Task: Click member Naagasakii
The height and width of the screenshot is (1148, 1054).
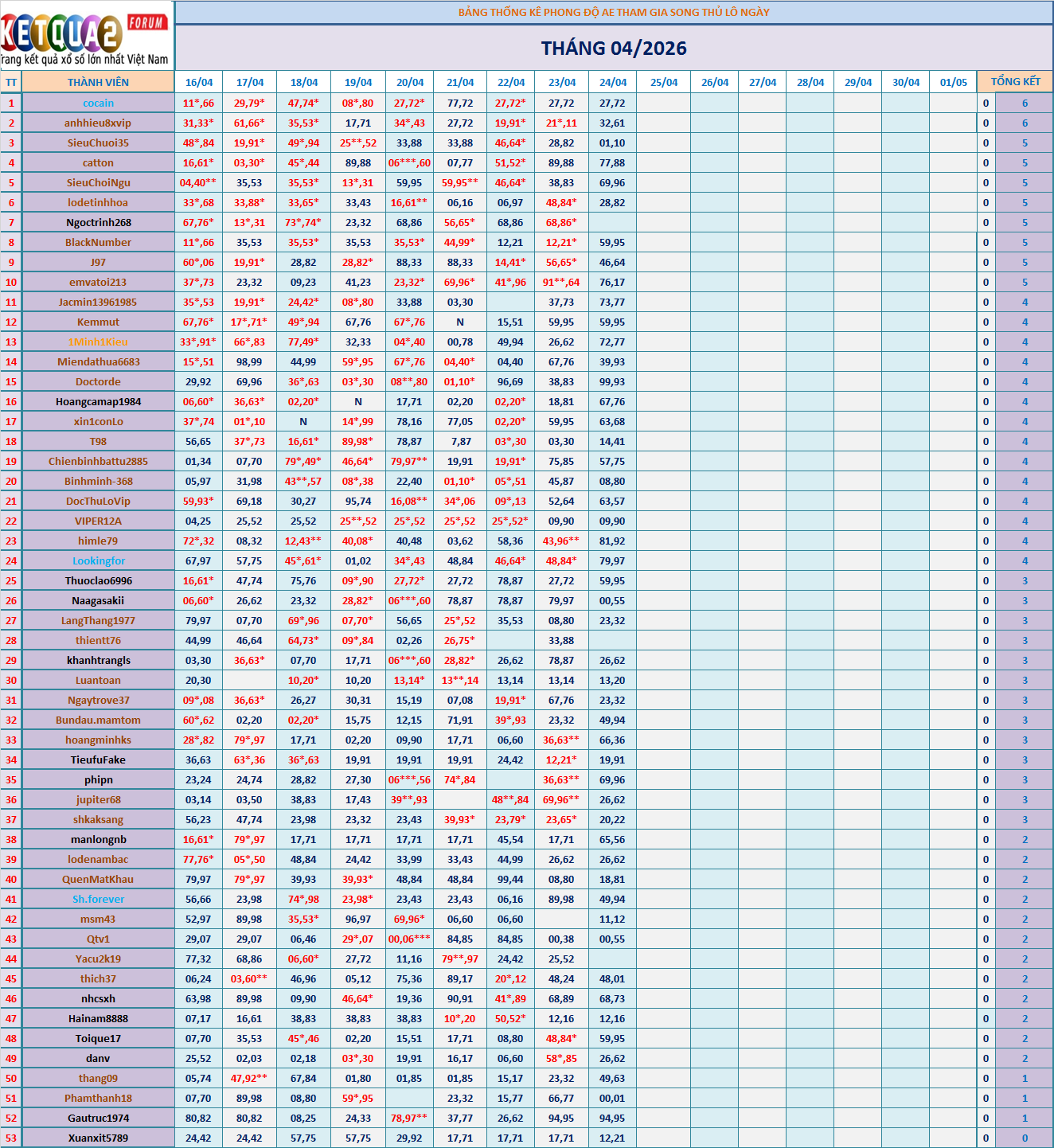Action: tap(98, 600)
